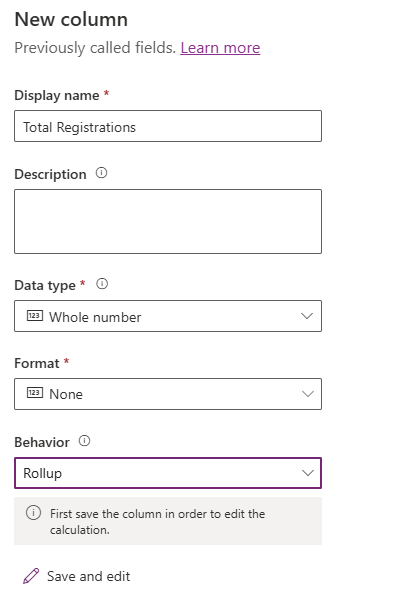Select the New column heading
Image resolution: width=396 pixels, height=599 pixels.
point(71,19)
